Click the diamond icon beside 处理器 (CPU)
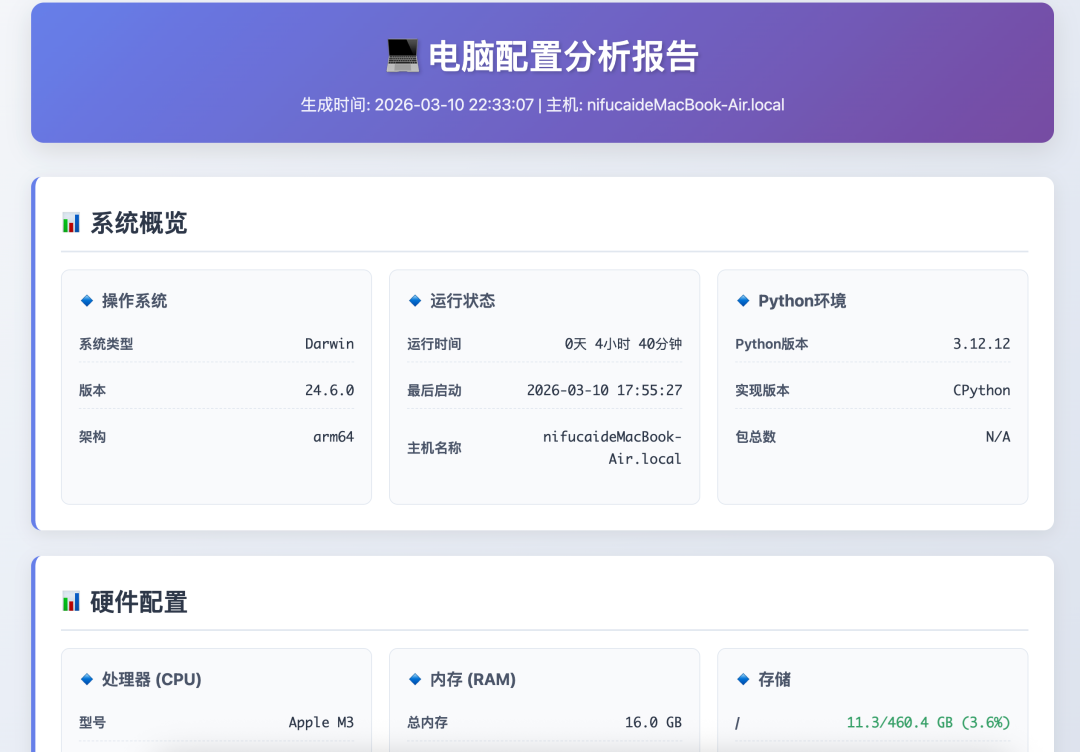The image size is (1080, 752). [86, 679]
